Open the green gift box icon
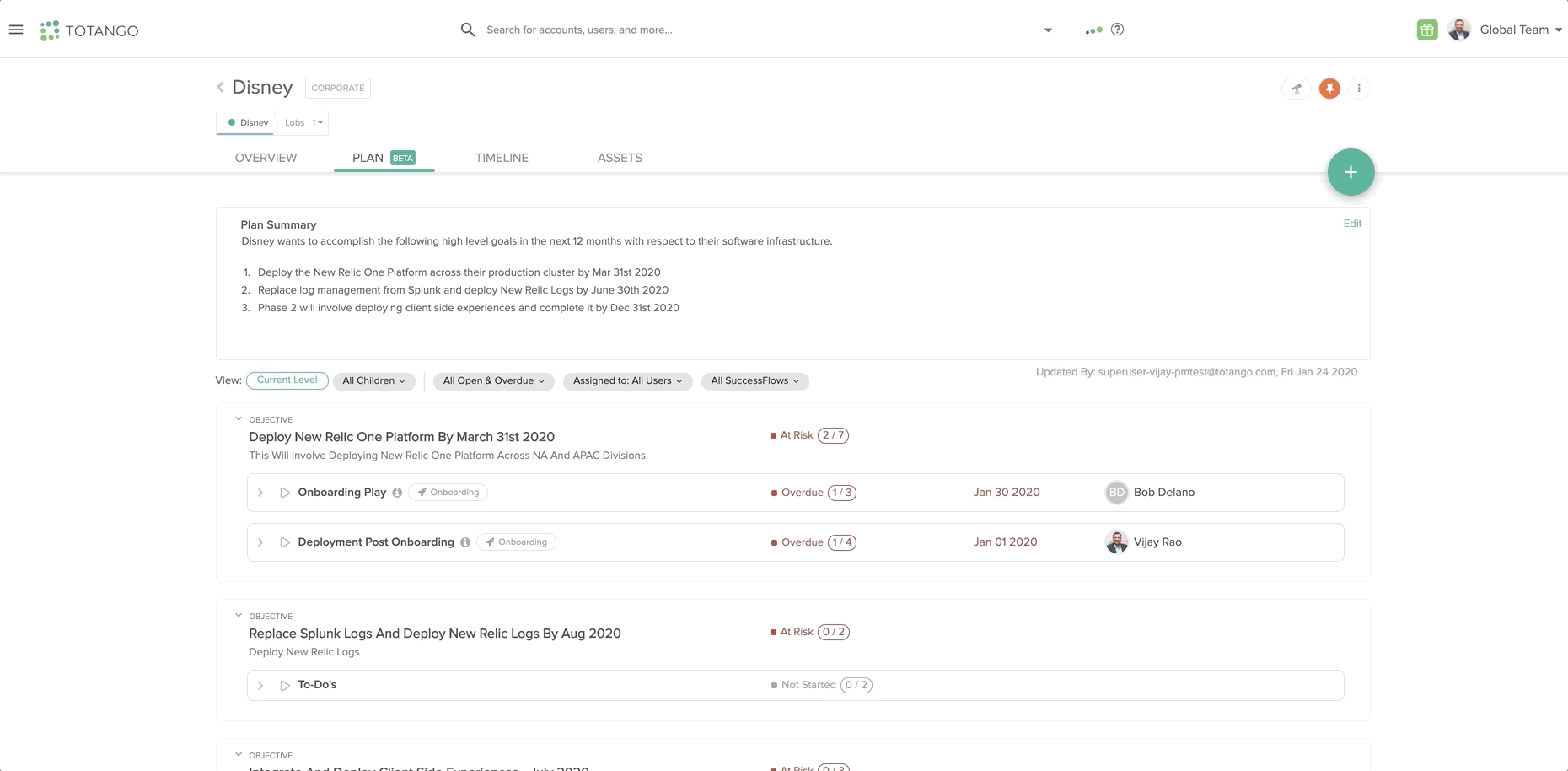 point(1427,30)
